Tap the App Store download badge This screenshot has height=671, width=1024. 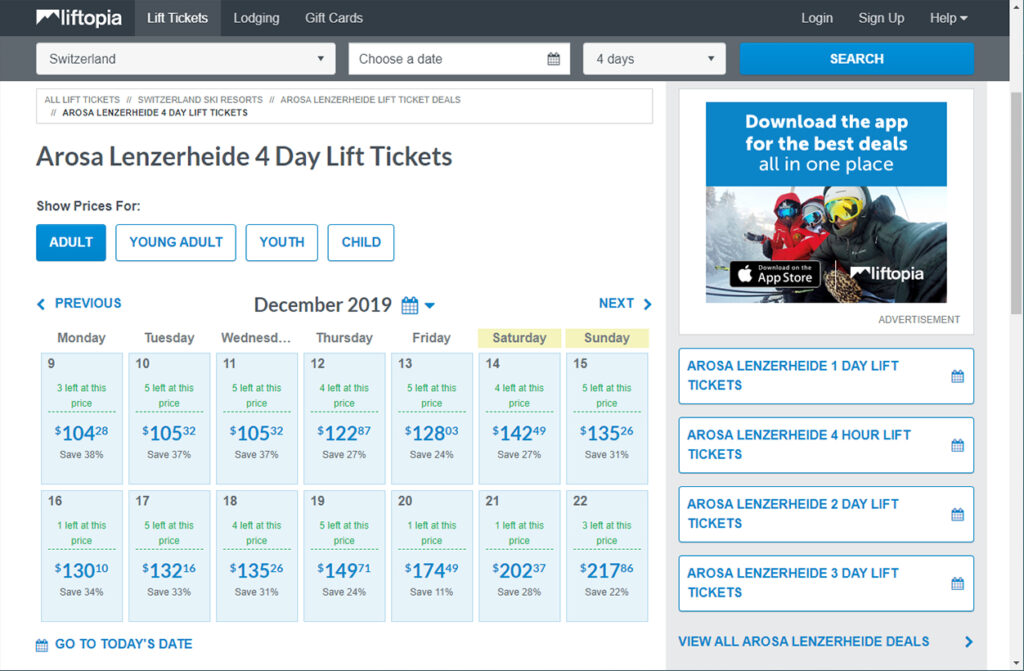[775, 274]
